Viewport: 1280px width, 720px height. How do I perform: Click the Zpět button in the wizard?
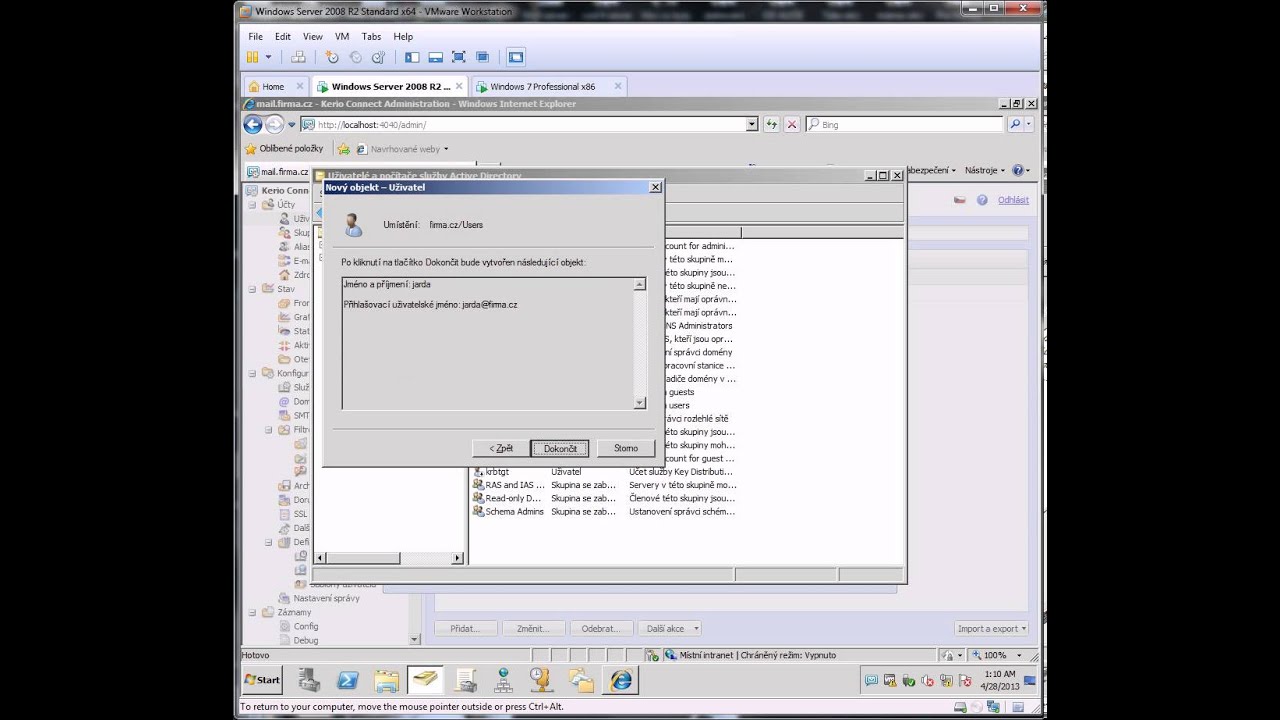point(501,448)
